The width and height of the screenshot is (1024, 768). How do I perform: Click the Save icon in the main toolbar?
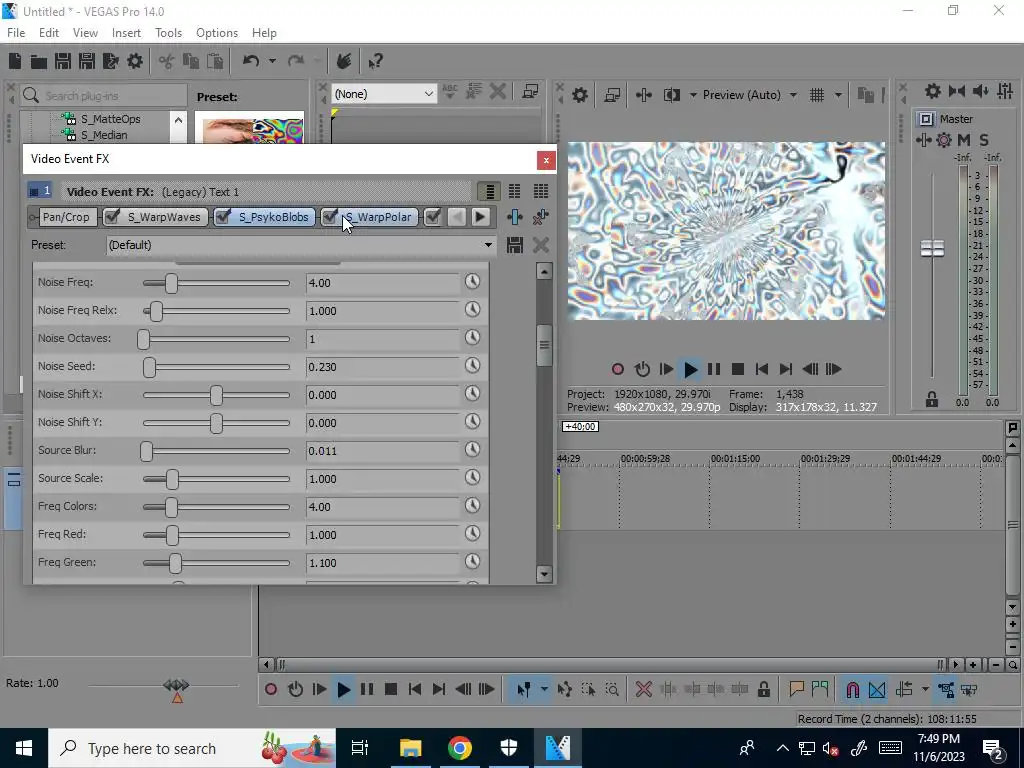[63, 61]
